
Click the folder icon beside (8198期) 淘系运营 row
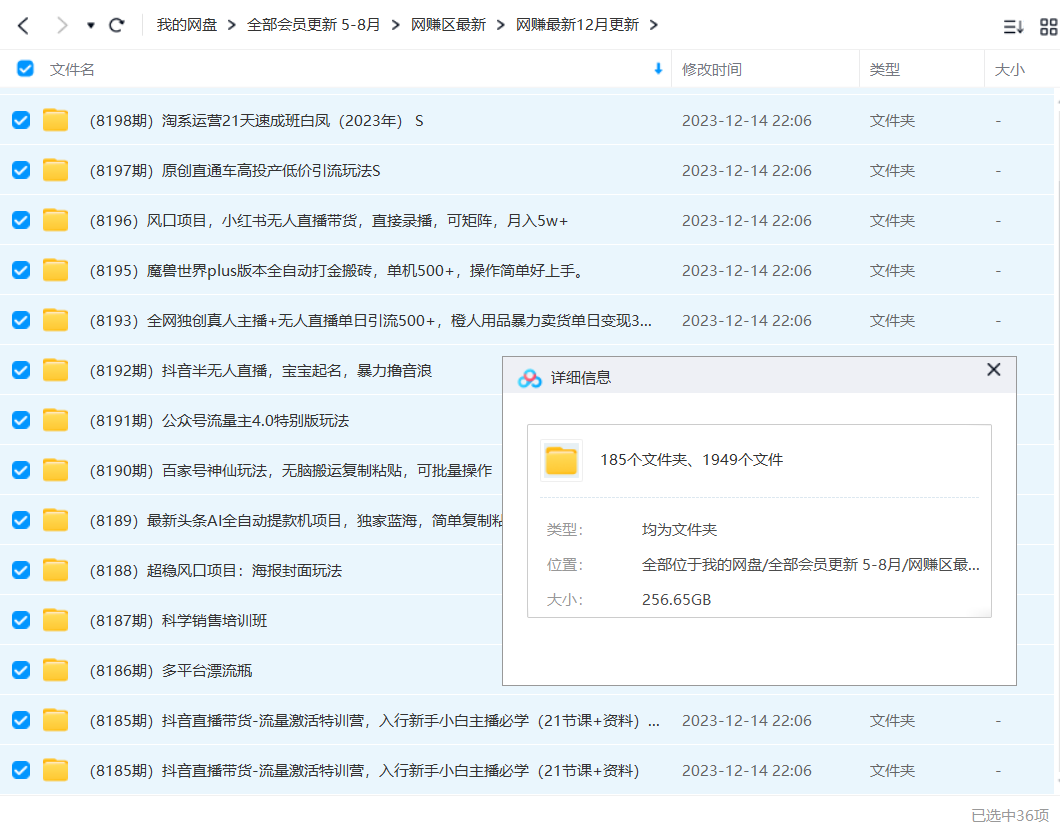coord(55,120)
